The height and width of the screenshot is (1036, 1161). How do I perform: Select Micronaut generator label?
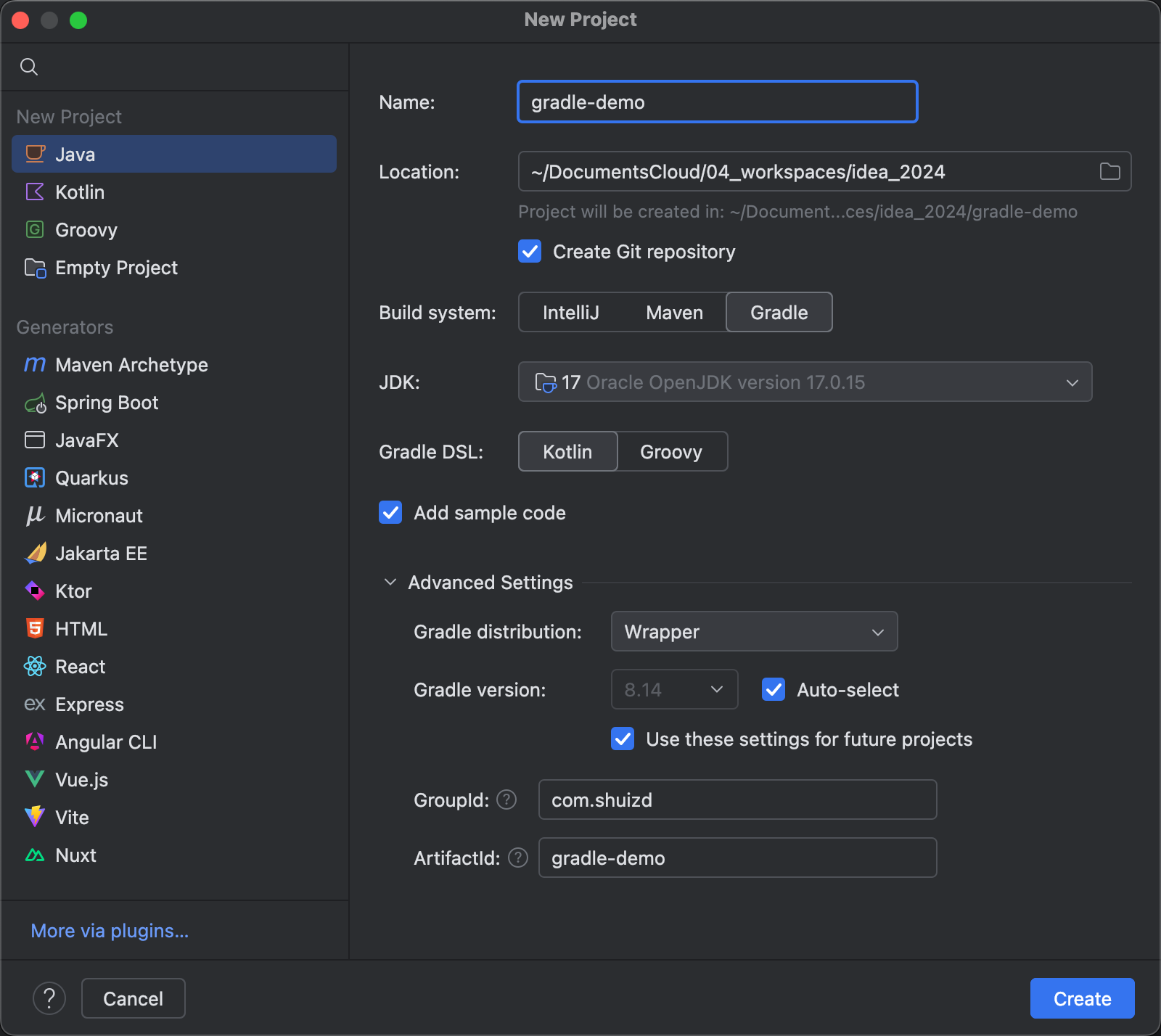point(99,515)
